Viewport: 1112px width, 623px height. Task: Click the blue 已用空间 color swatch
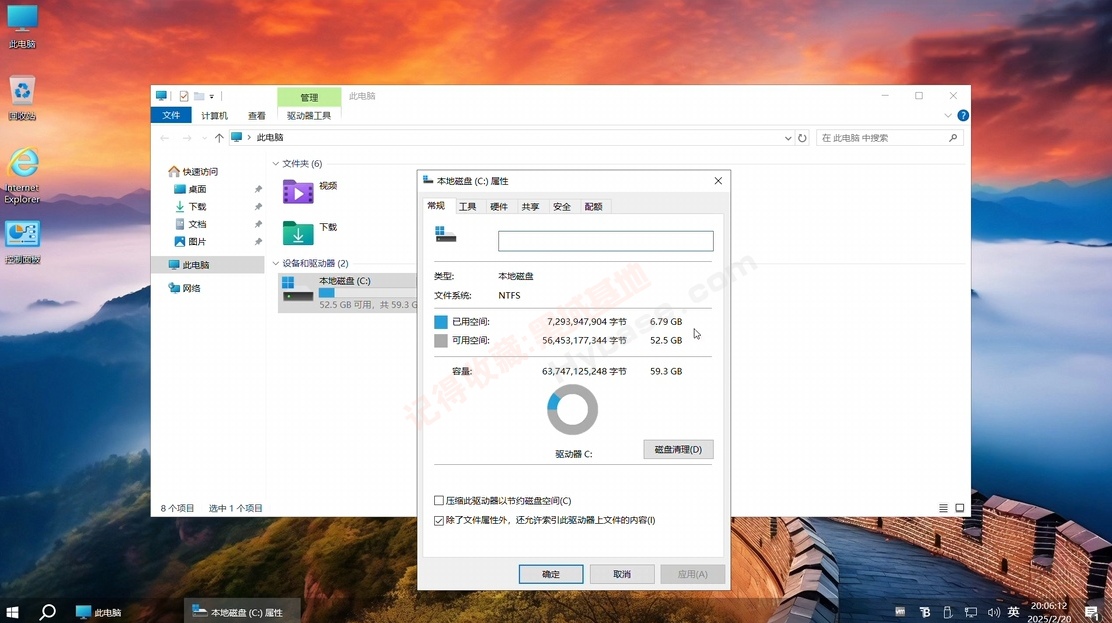(440, 321)
